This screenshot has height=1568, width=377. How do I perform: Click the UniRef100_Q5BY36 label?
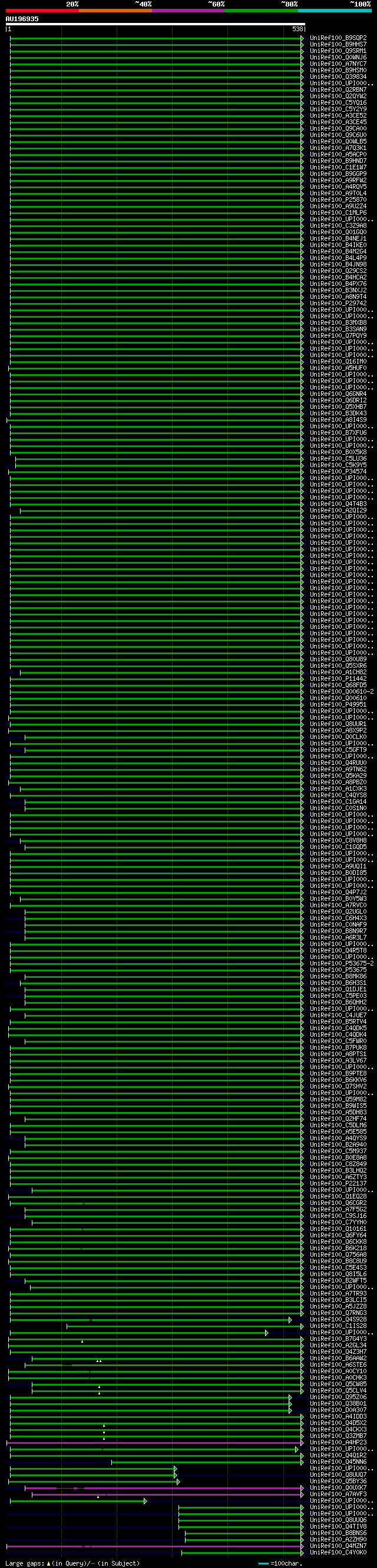338,1481
